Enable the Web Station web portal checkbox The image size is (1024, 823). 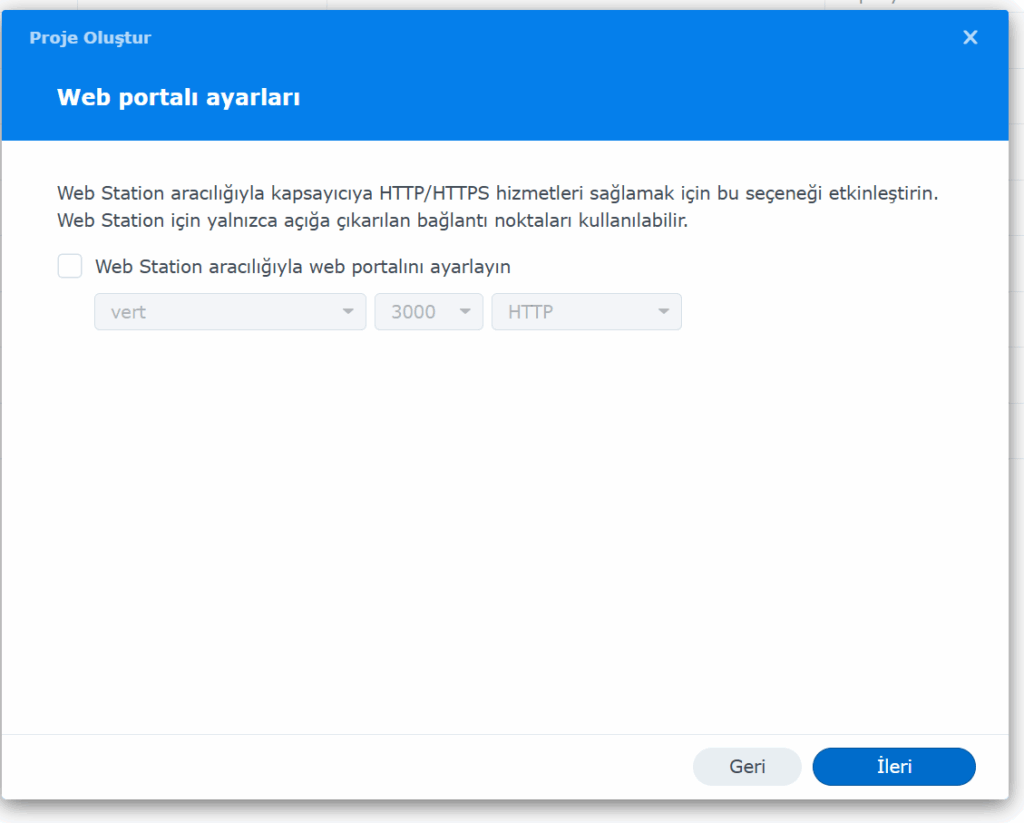tap(70, 266)
